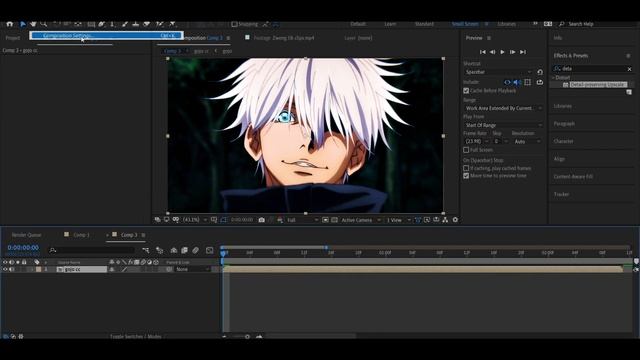Expand the Paragraph panel
640x360 pixels.
point(564,124)
